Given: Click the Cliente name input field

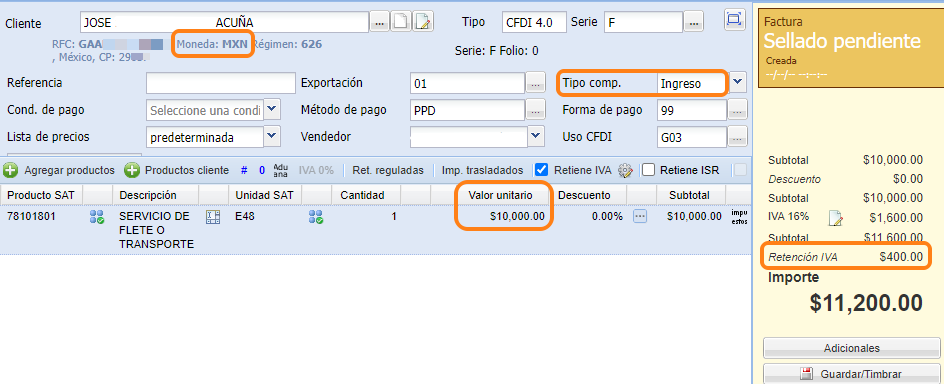Looking at the screenshot, I should [224, 22].
